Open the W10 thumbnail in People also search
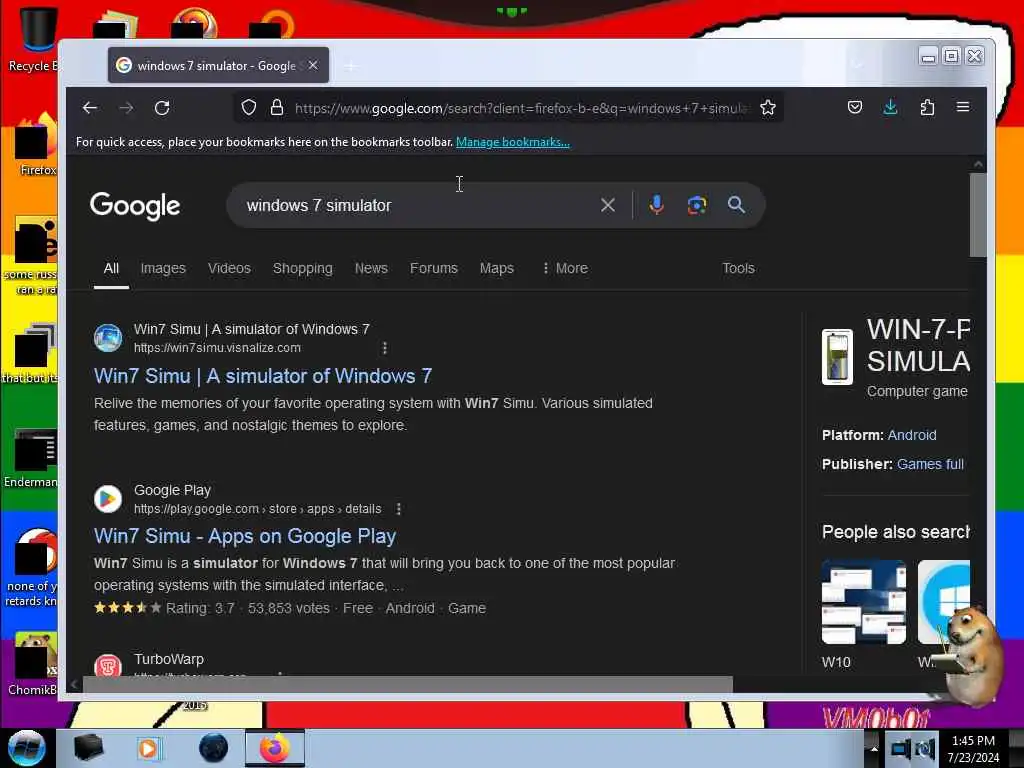Screen dimensions: 1024x768 [x=863, y=602]
